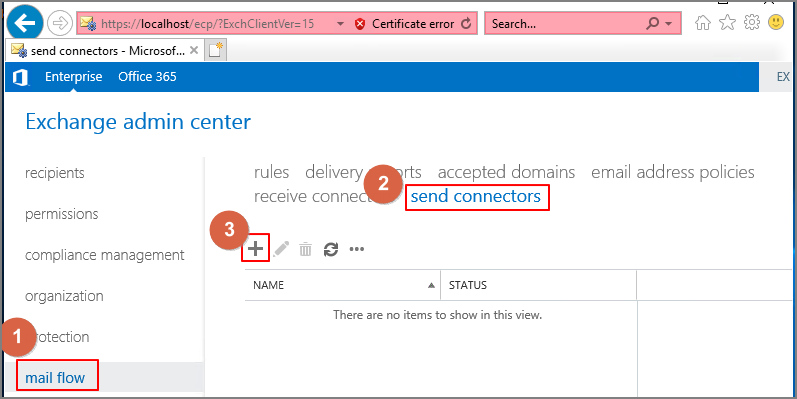Go to the accepted domains tab
The width and height of the screenshot is (797, 399).
(506, 172)
